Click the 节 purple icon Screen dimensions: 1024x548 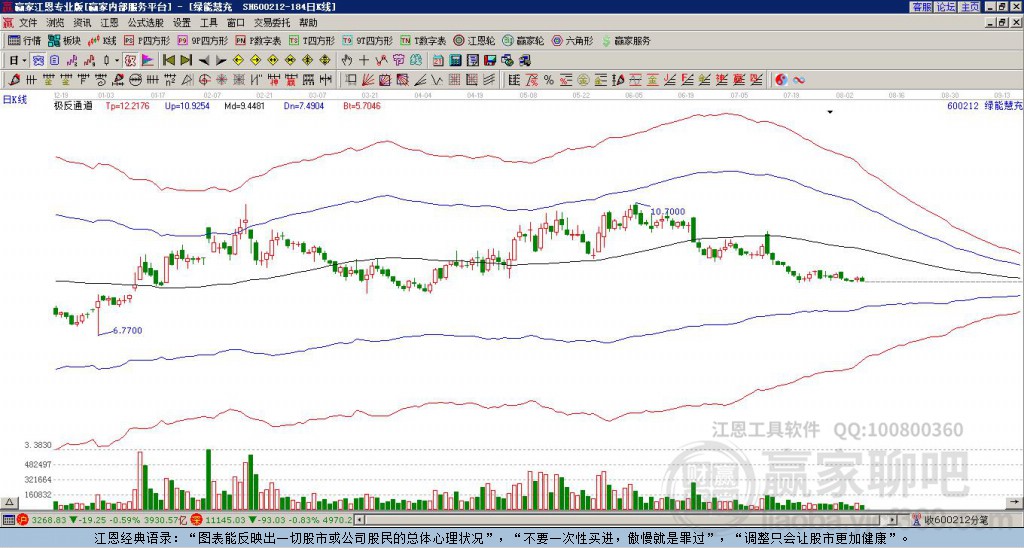(x=398, y=61)
